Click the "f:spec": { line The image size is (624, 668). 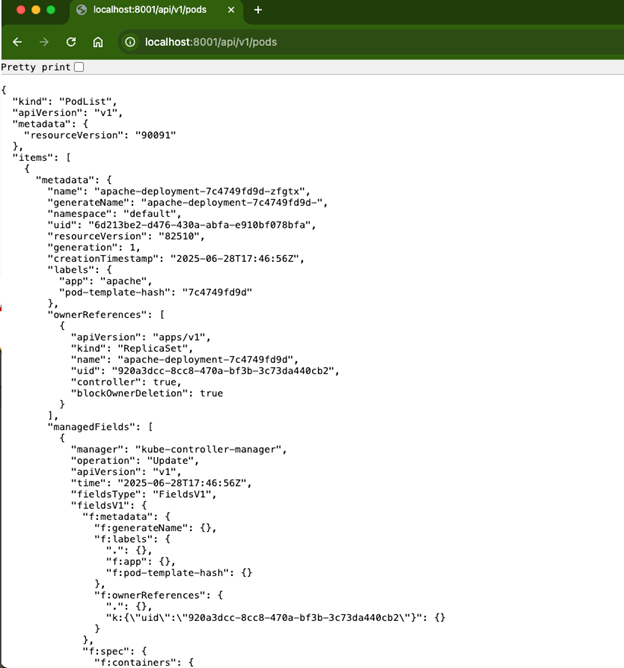pos(115,651)
